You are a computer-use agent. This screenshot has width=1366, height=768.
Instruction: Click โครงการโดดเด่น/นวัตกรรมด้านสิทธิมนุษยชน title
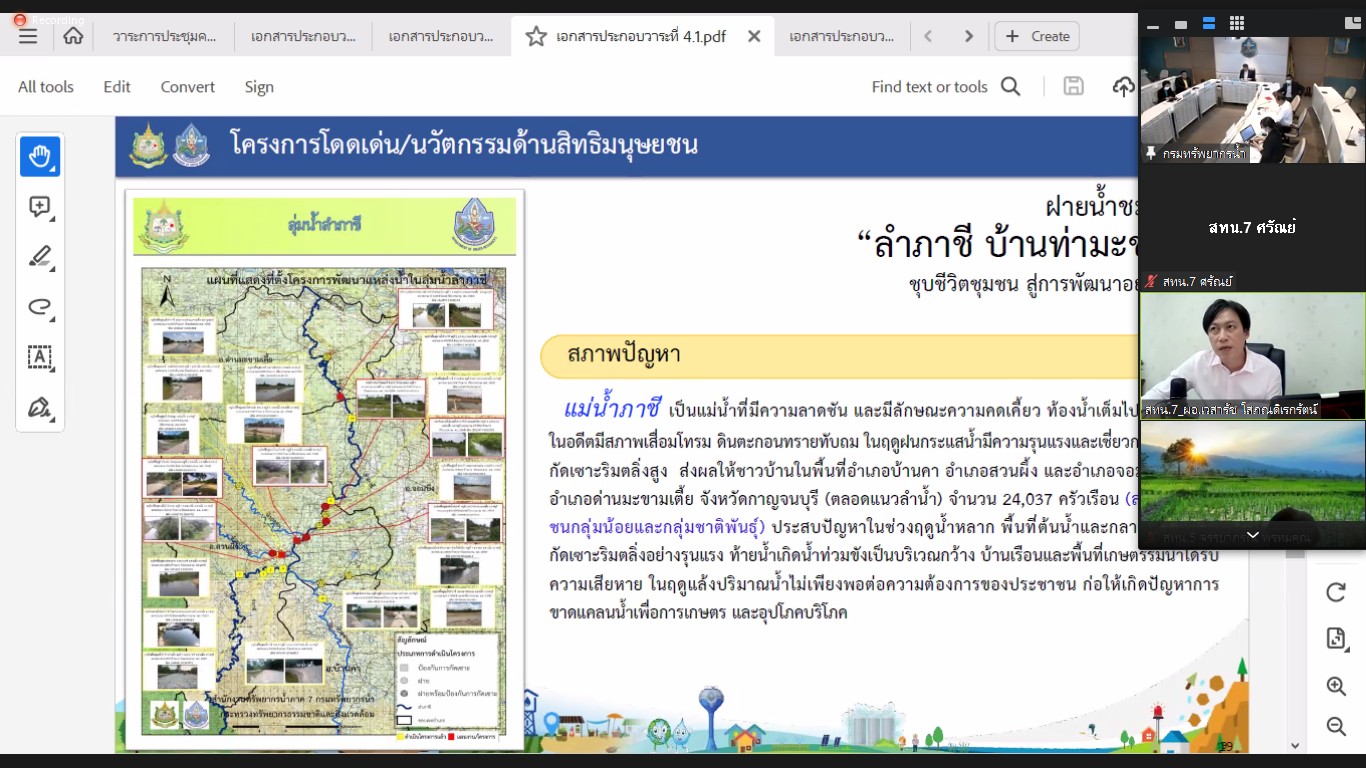tap(463, 145)
